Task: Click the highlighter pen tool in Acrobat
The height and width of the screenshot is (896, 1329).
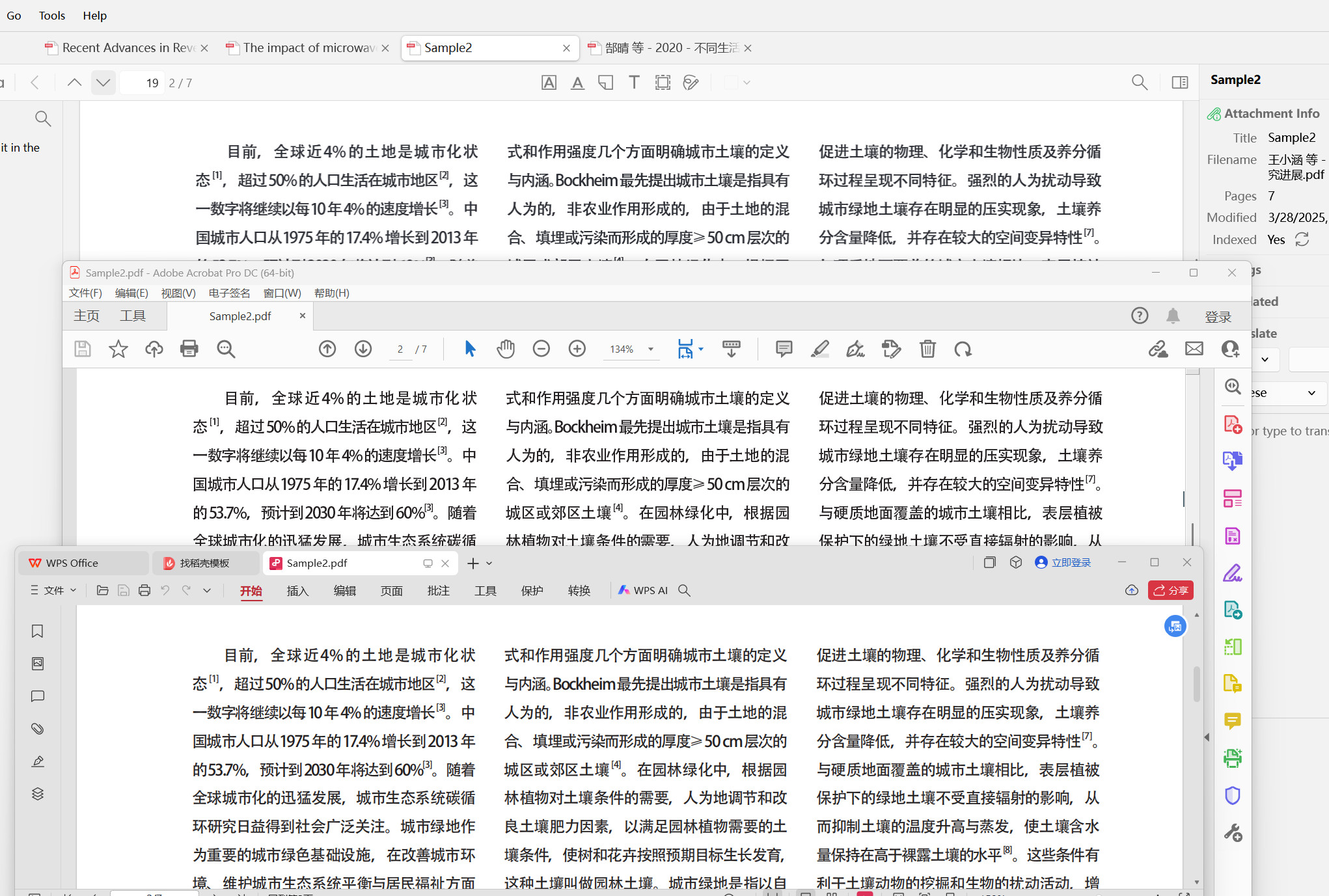Action: (x=819, y=349)
